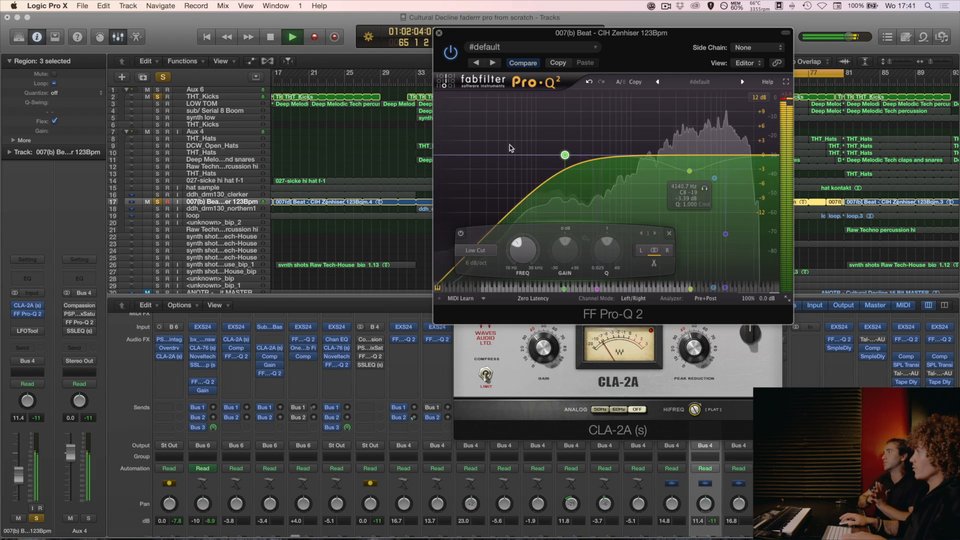This screenshot has width=960, height=540.
Task: Open the #default preset dropdown
Action: [532, 47]
